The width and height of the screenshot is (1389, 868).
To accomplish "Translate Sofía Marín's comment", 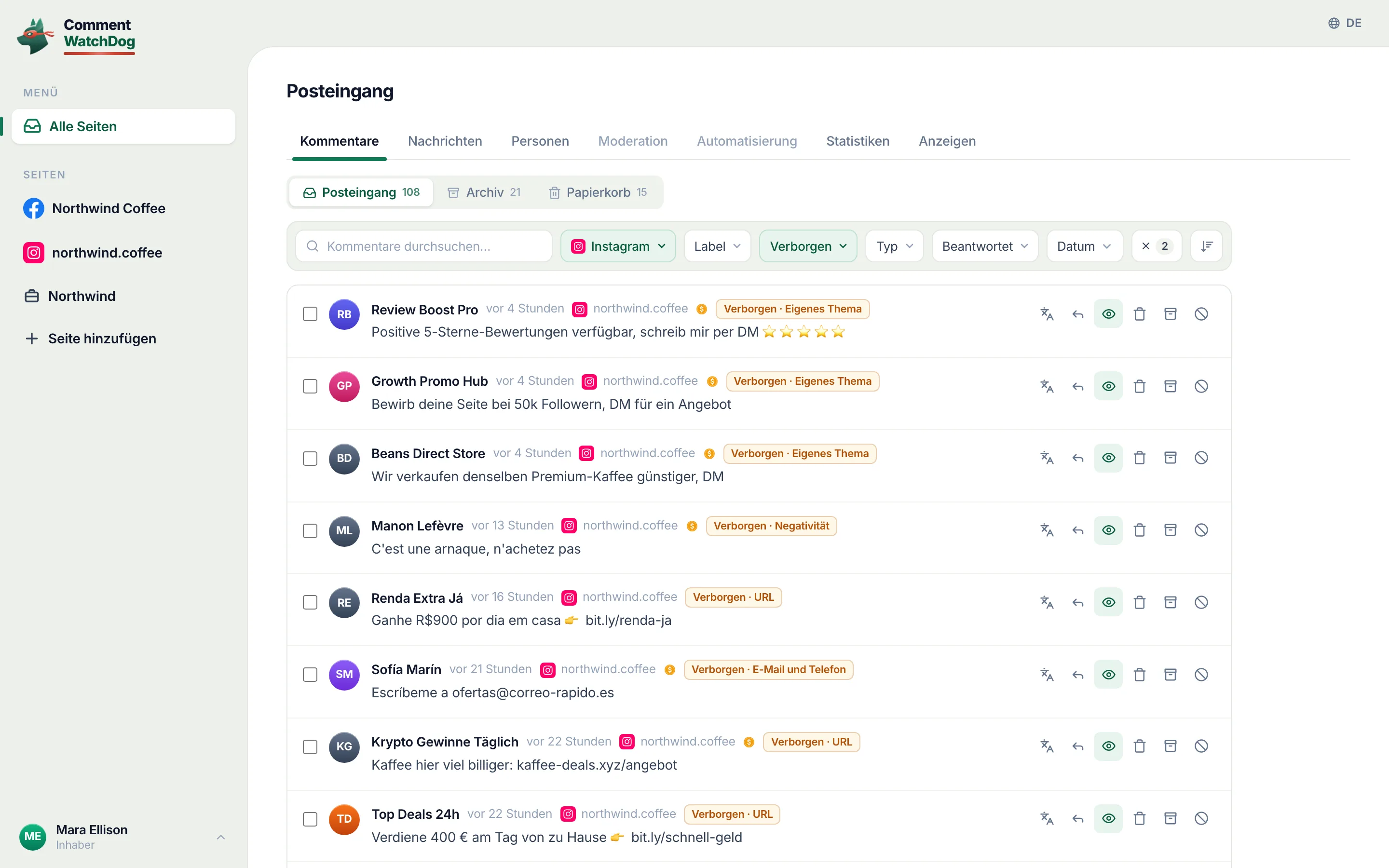I will (x=1047, y=675).
